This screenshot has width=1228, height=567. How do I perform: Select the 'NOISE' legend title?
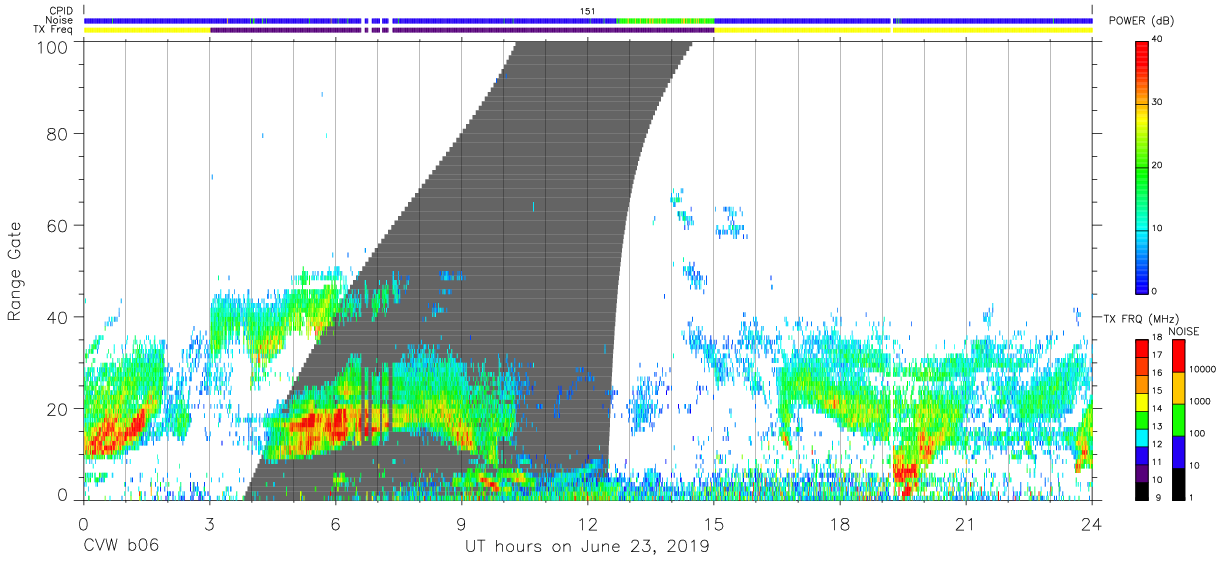(x=1183, y=331)
